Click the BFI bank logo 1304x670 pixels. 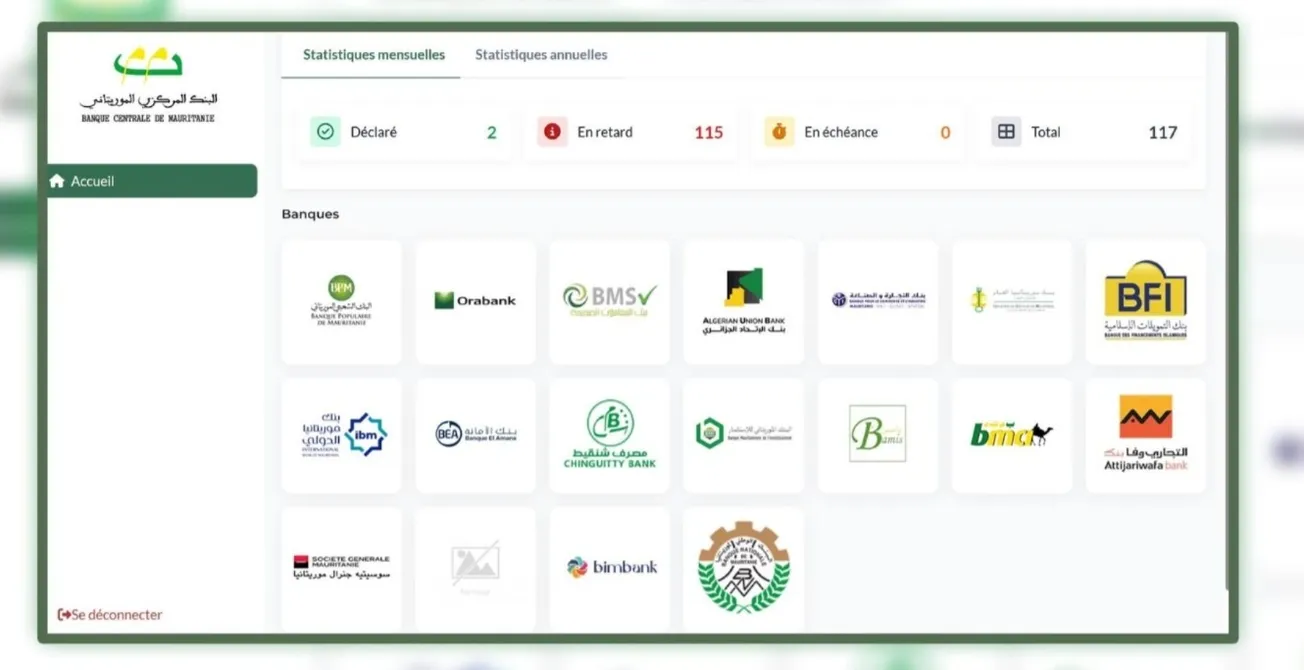coord(1145,301)
